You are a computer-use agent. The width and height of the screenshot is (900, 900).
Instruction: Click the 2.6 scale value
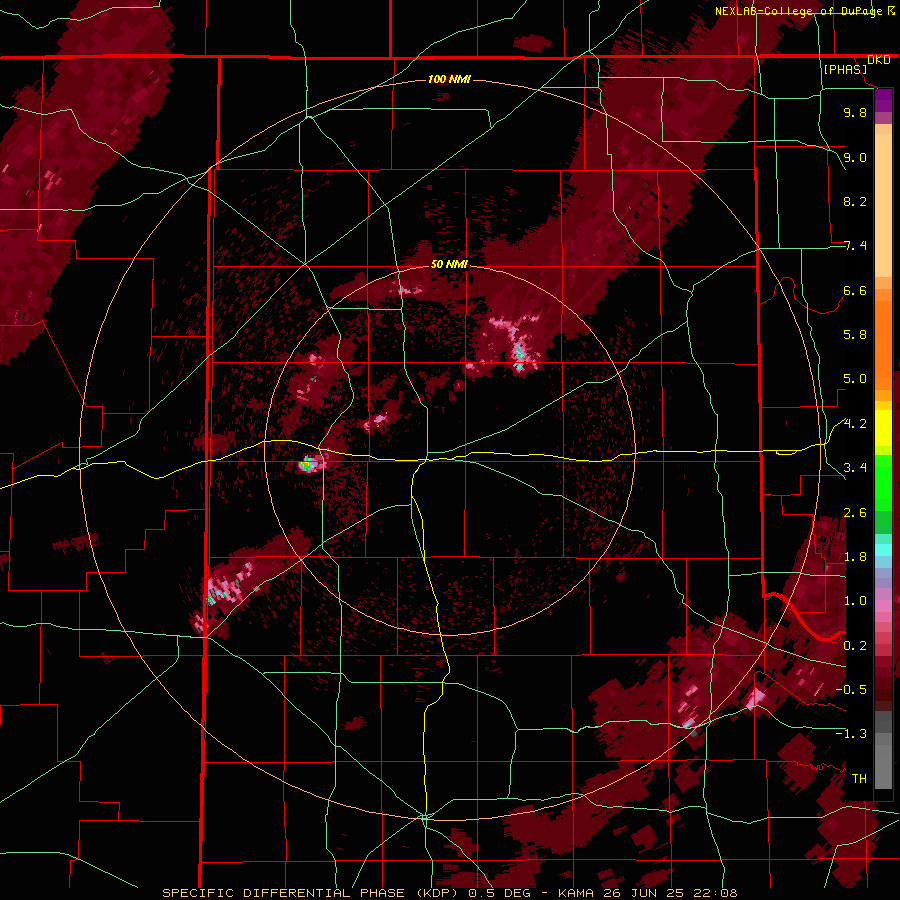point(855,513)
